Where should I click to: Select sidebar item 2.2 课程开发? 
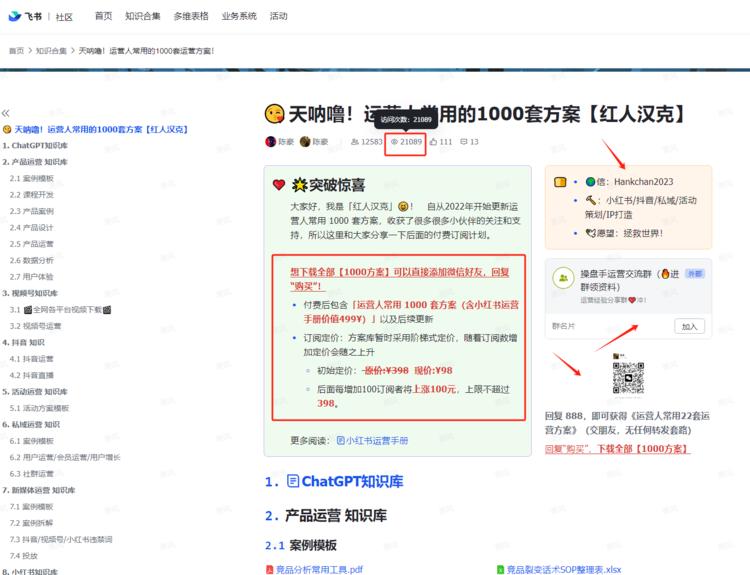(x=32, y=195)
